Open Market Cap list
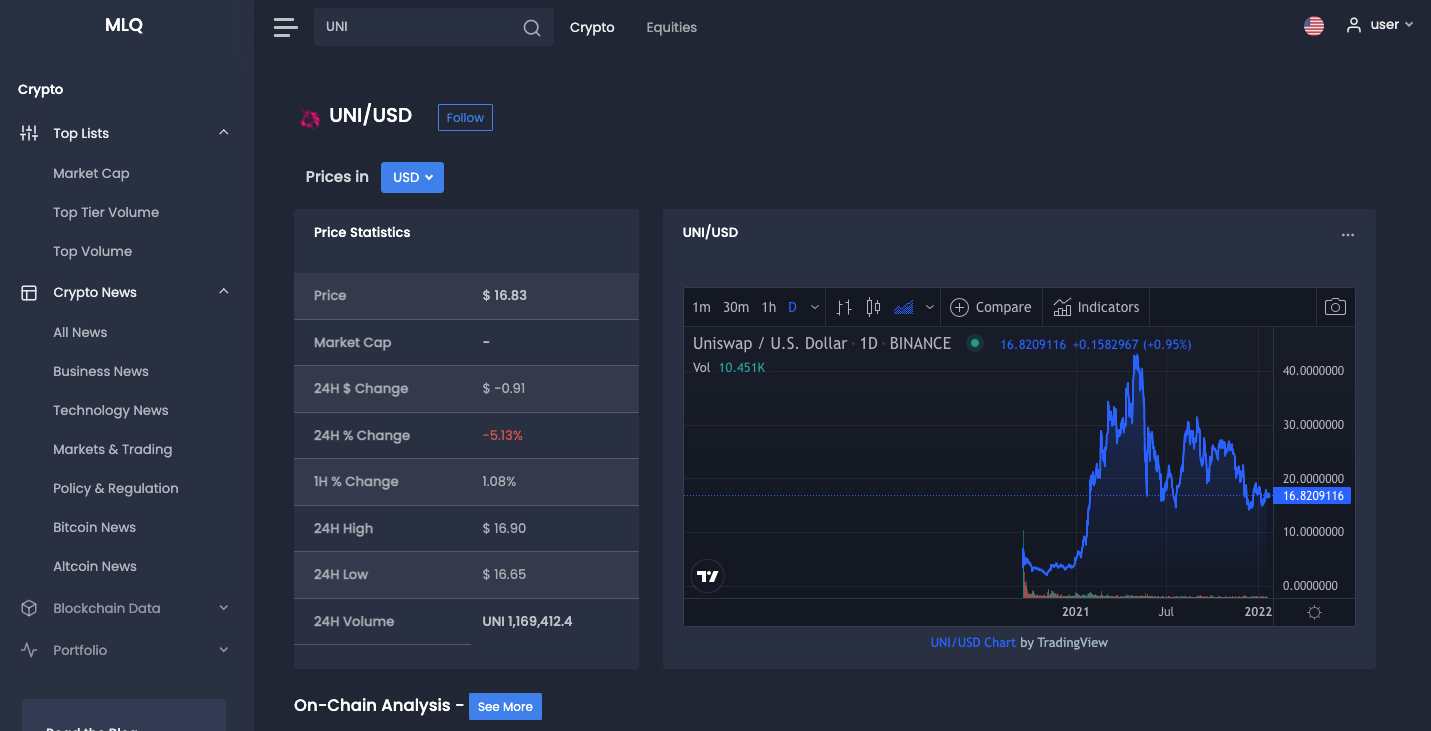 tap(91, 173)
